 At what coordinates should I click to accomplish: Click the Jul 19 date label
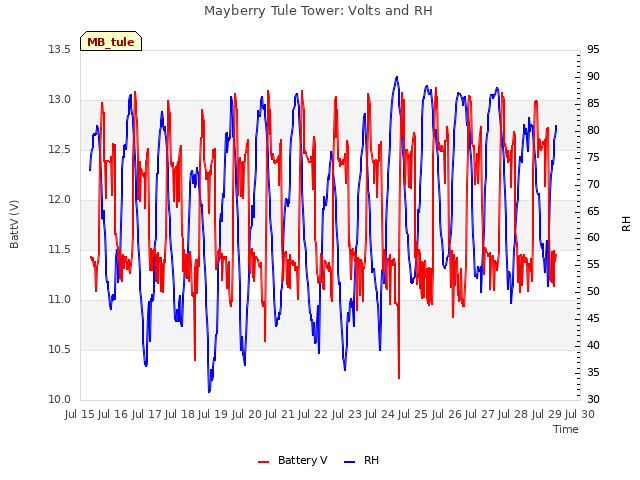point(213,414)
